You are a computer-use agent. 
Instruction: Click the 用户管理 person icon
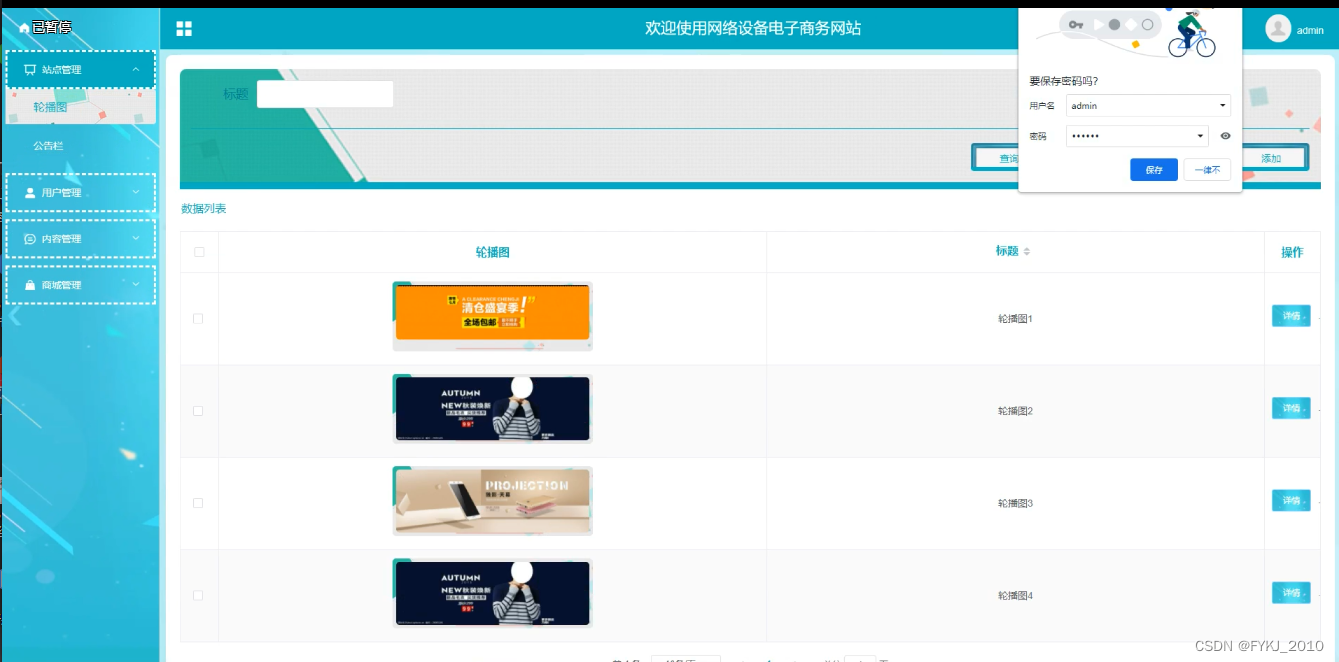pos(30,192)
